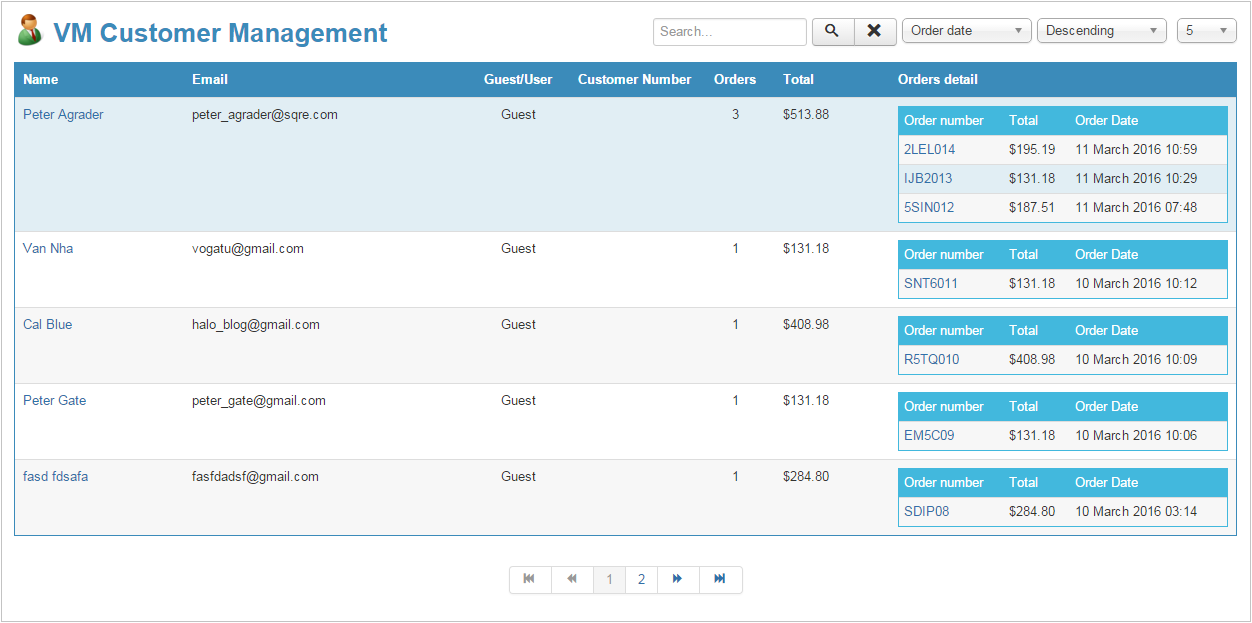1252x623 pixels.
Task: Open customer Peter Gate
Action: (55, 401)
